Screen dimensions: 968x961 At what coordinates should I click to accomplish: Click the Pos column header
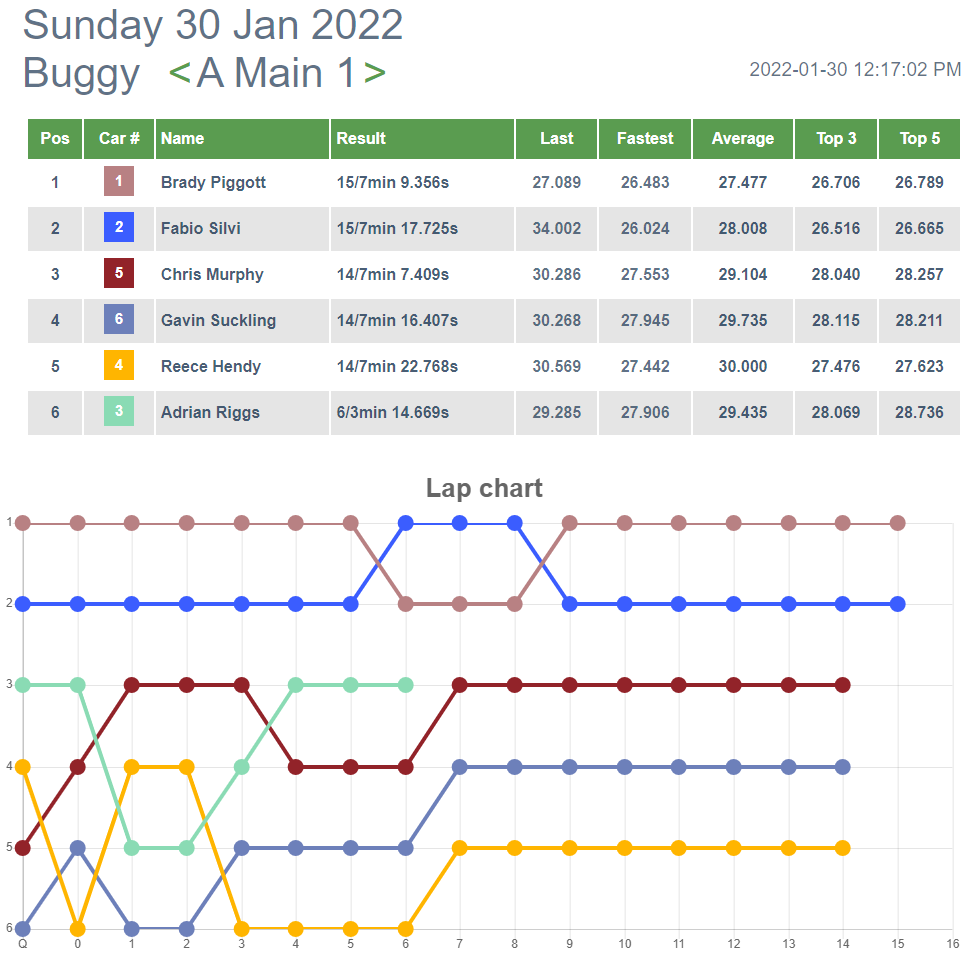pyautogui.click(x=55, y=139)
